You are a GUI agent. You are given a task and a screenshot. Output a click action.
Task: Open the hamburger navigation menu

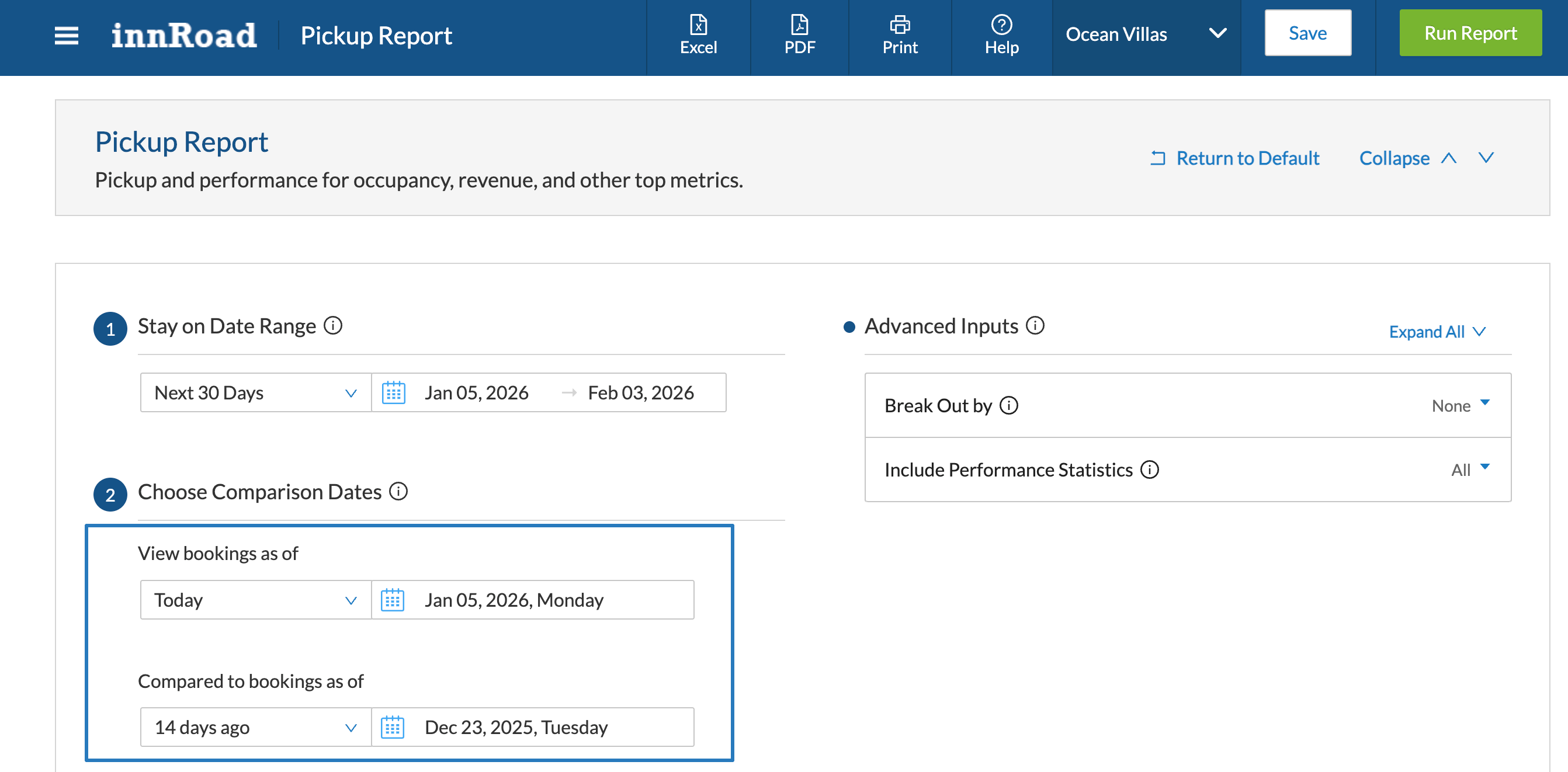click(66, 35)
